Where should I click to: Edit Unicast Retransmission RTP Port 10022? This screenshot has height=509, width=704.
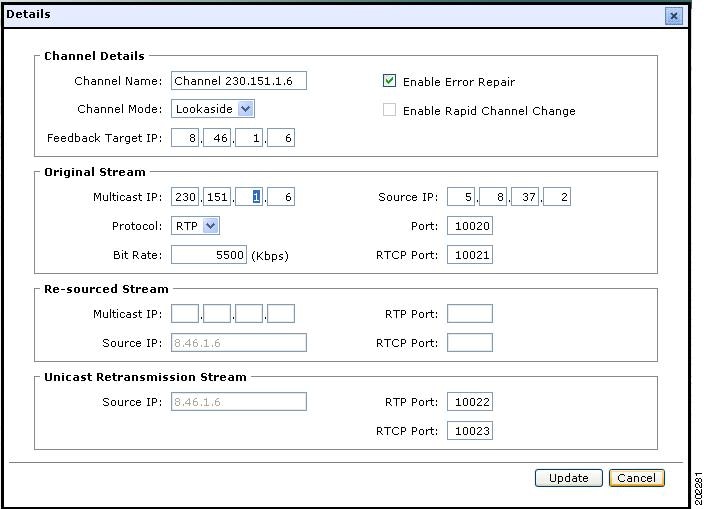tap(470, 402)
